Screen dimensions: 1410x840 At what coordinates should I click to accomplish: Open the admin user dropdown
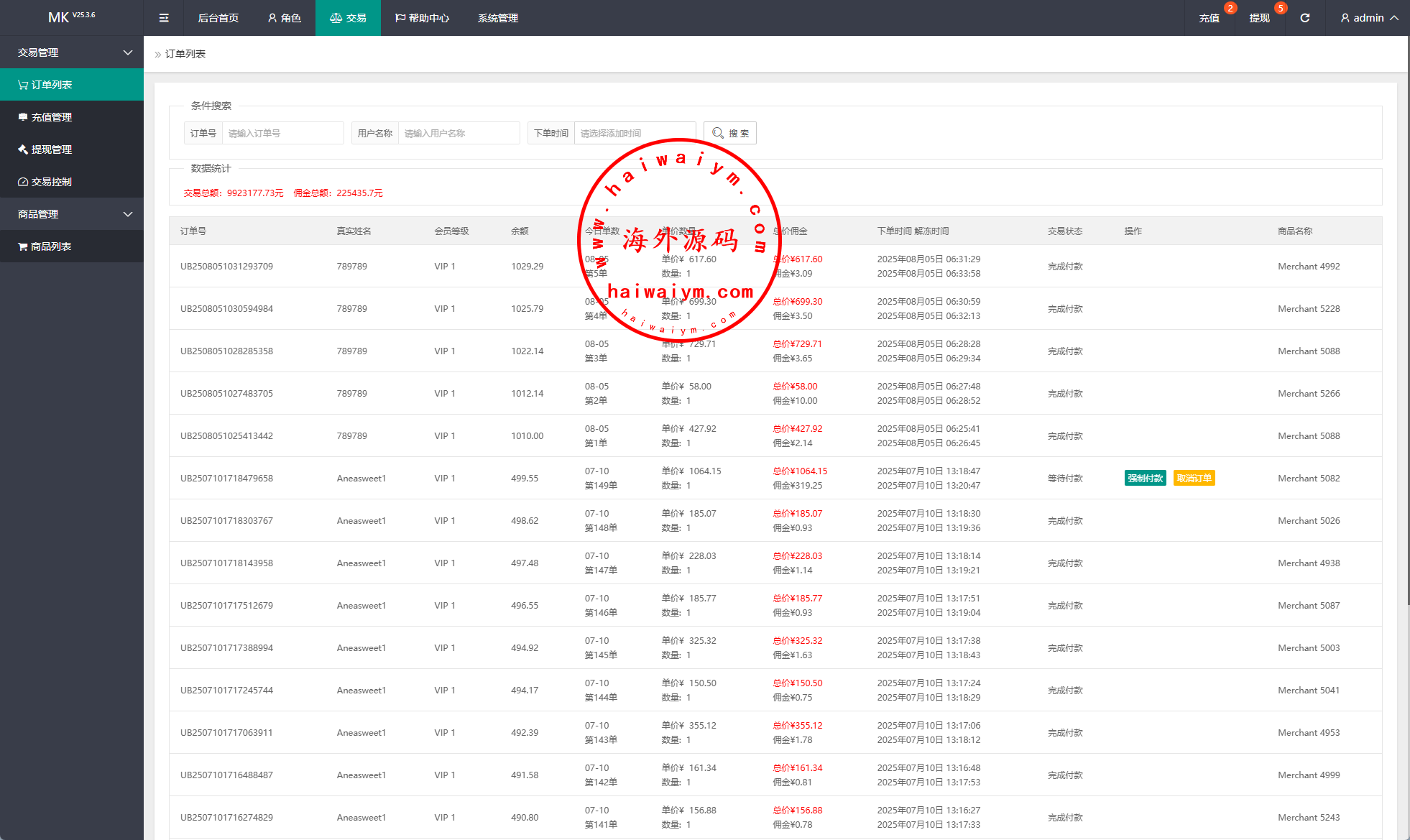coord(1368,18)
